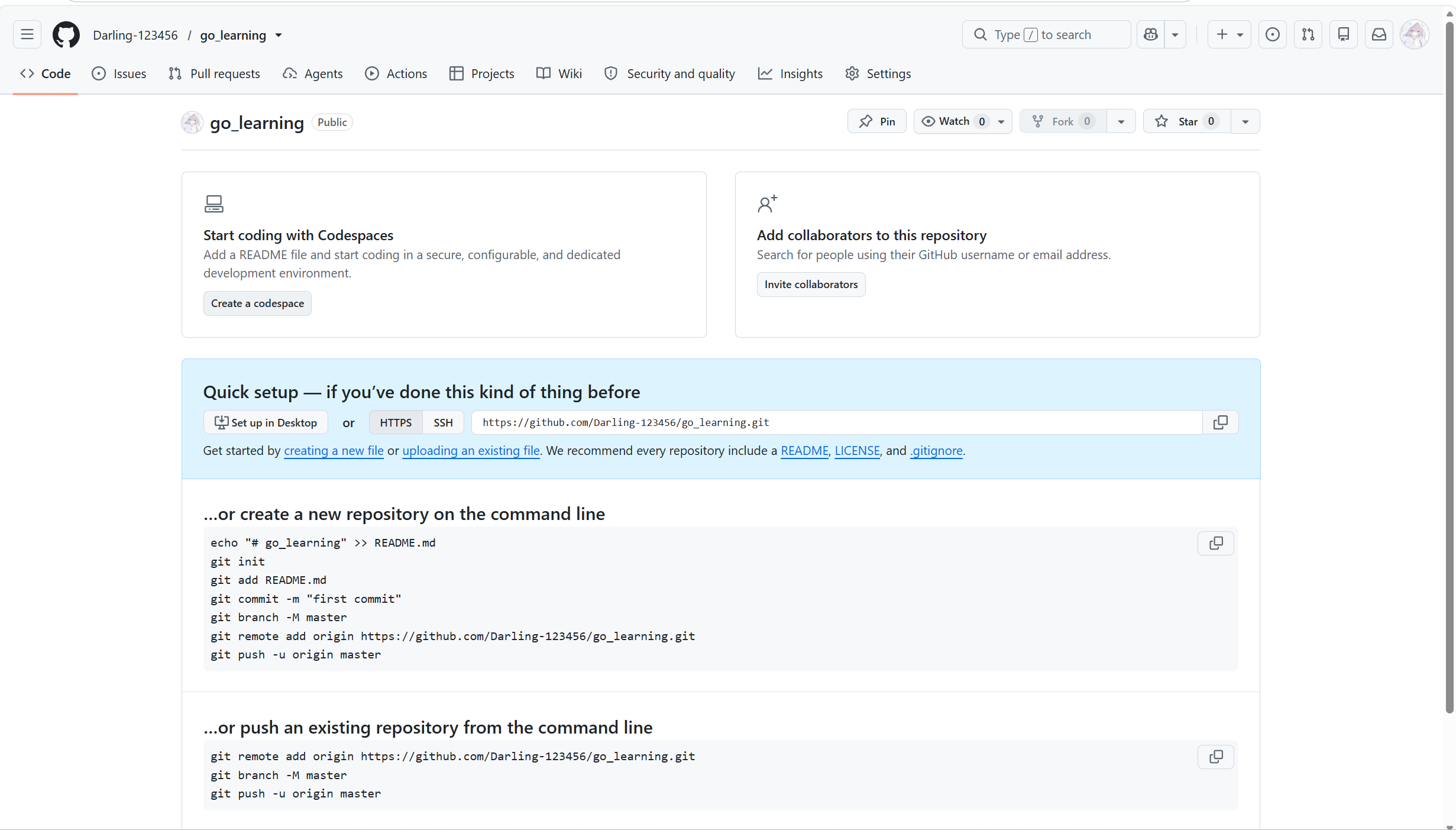Select the HTTPS clone protocol
This screenshot has width=1456, height=830.
396,422
